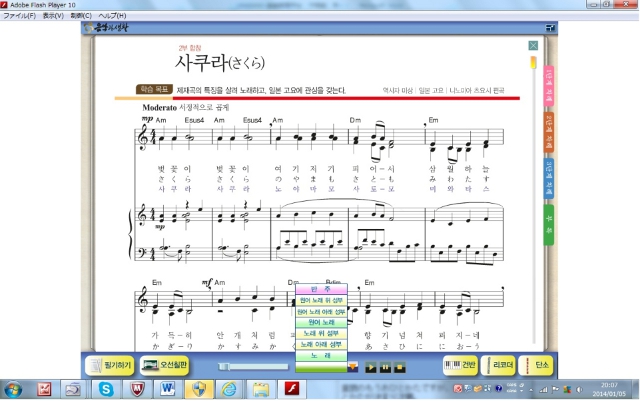Click the 건반 keyboard button
Viewport: 640px width, 406px height.
pyautogui.click(x=460, y=365)
